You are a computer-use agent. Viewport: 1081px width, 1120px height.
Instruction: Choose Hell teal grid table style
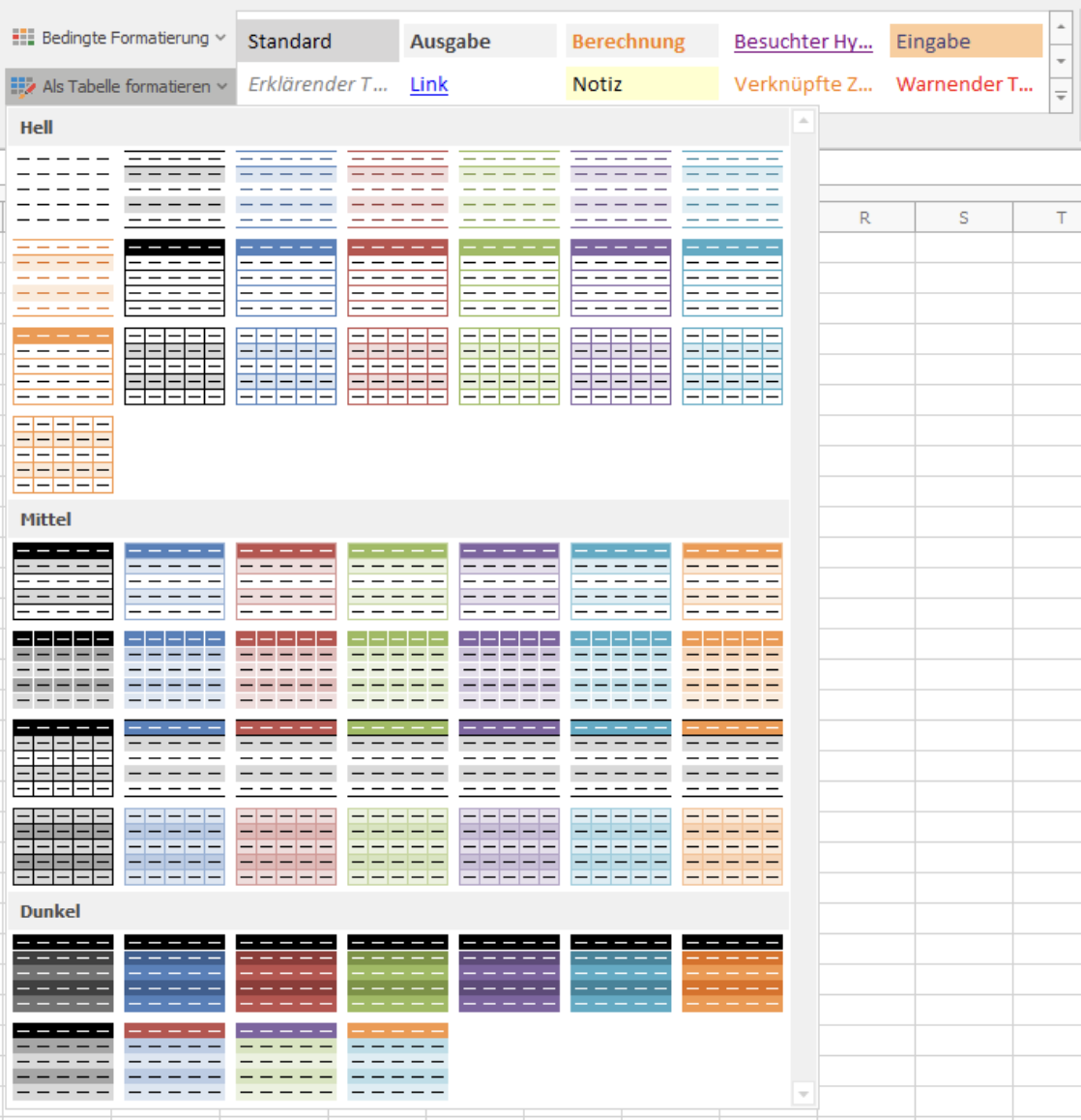tap(733, 367)
